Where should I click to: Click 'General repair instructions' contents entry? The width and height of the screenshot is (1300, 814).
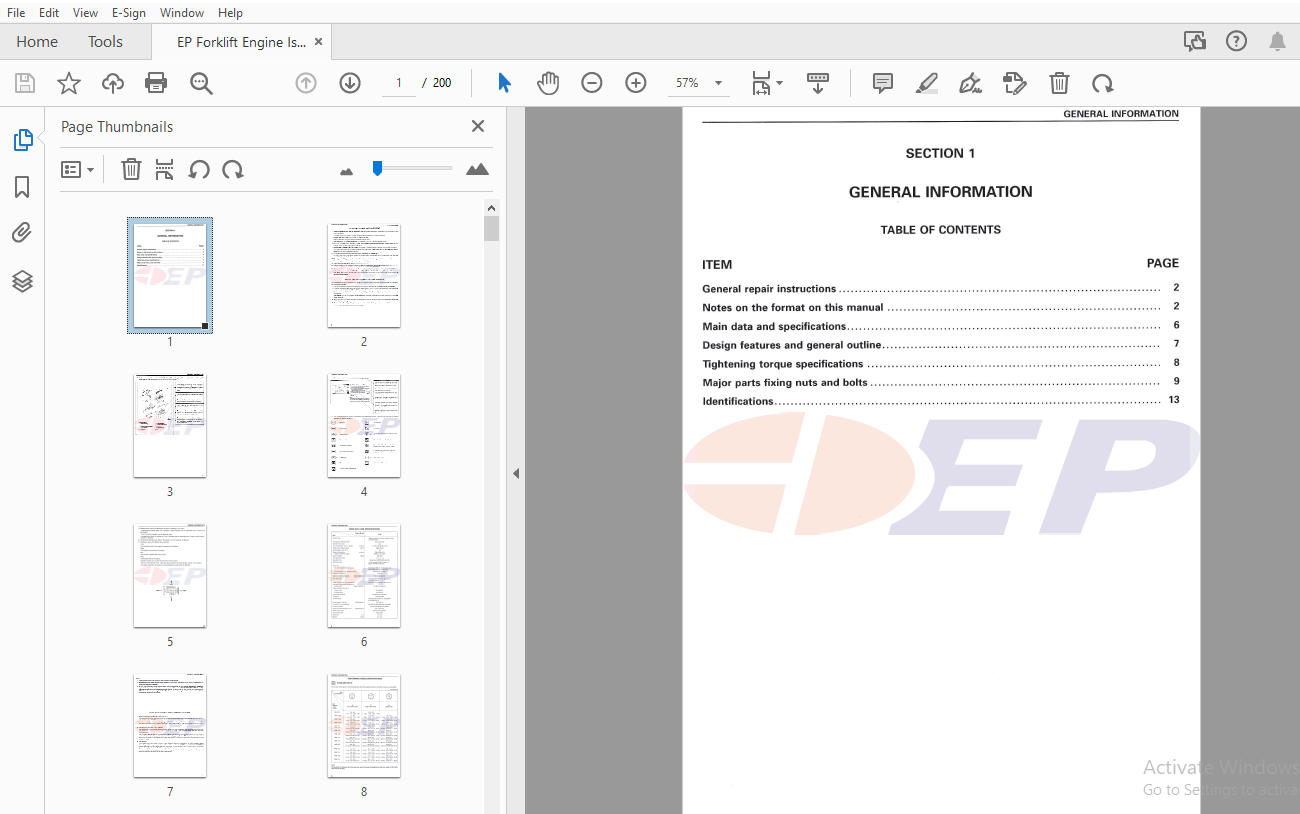769,289
